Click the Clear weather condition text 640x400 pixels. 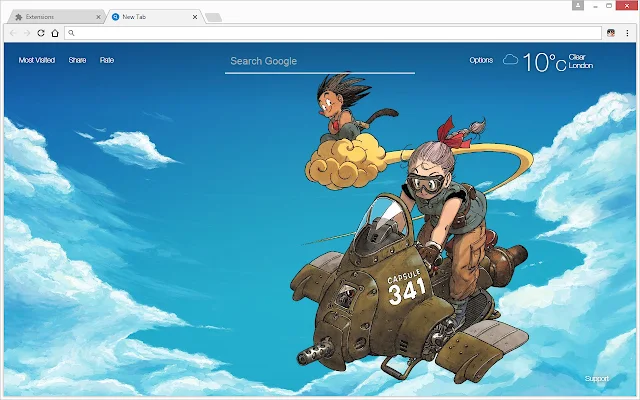click(x=577, y=57)
